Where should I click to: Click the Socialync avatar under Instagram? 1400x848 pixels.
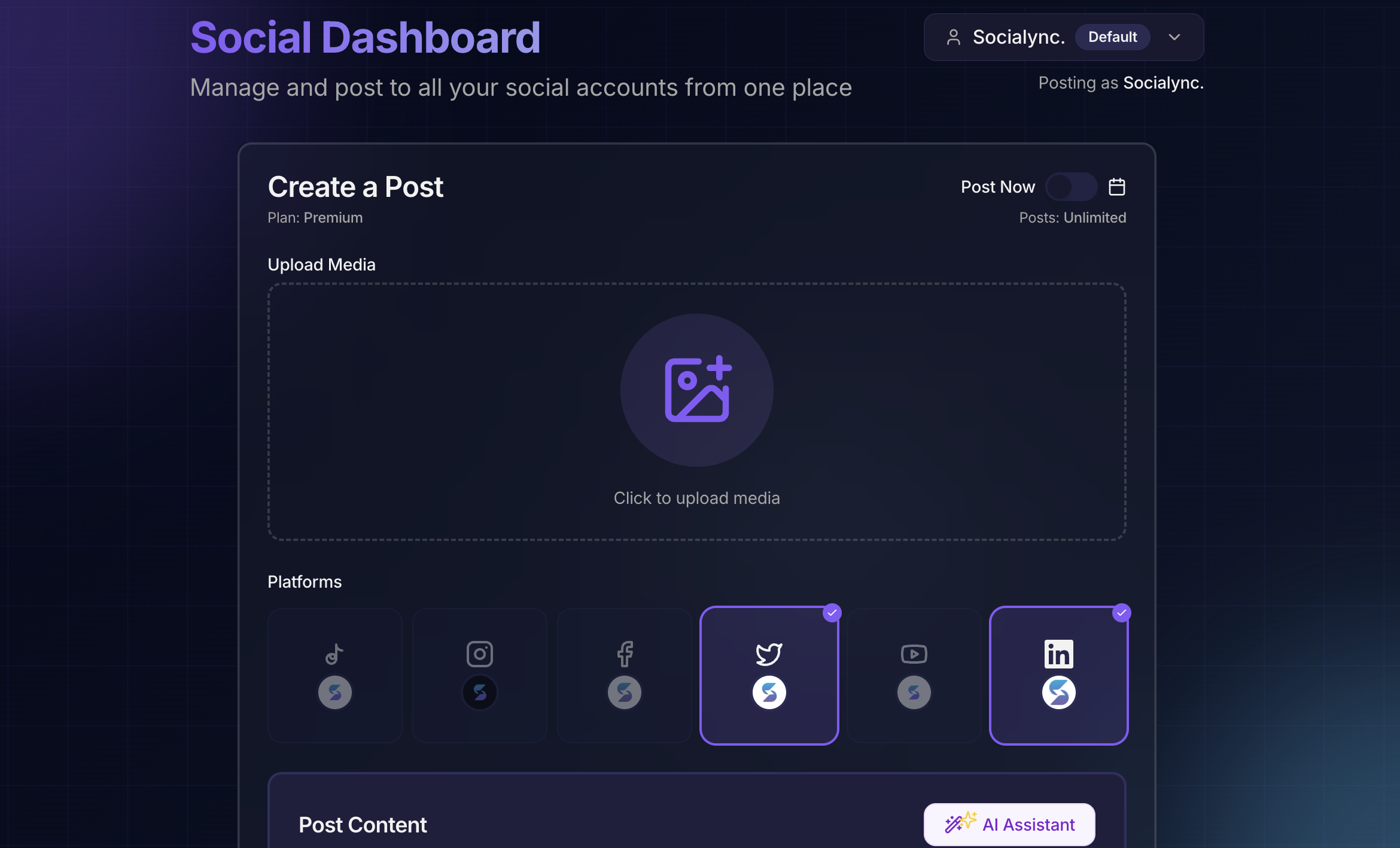(x=479, y=692)
